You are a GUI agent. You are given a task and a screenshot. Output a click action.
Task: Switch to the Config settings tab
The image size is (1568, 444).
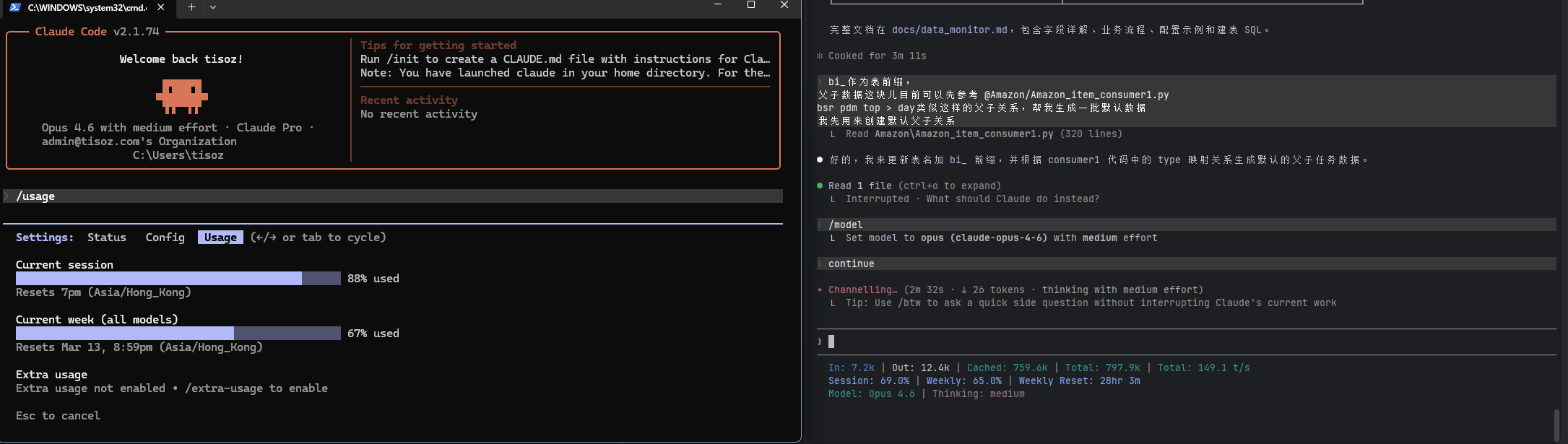tap(165, 238)
